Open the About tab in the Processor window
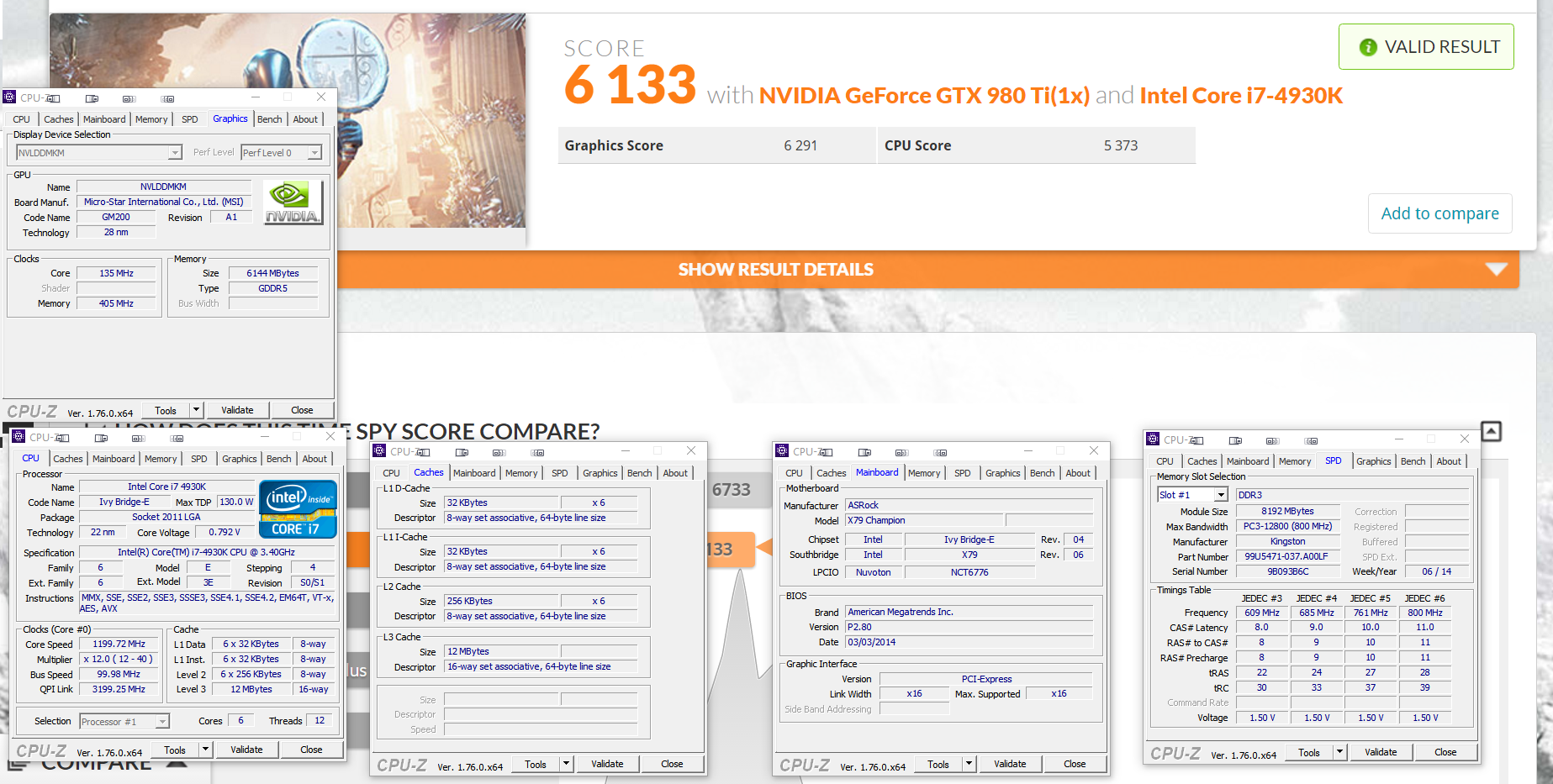Viewport: 1553px width, 784px height. point(315,459)
